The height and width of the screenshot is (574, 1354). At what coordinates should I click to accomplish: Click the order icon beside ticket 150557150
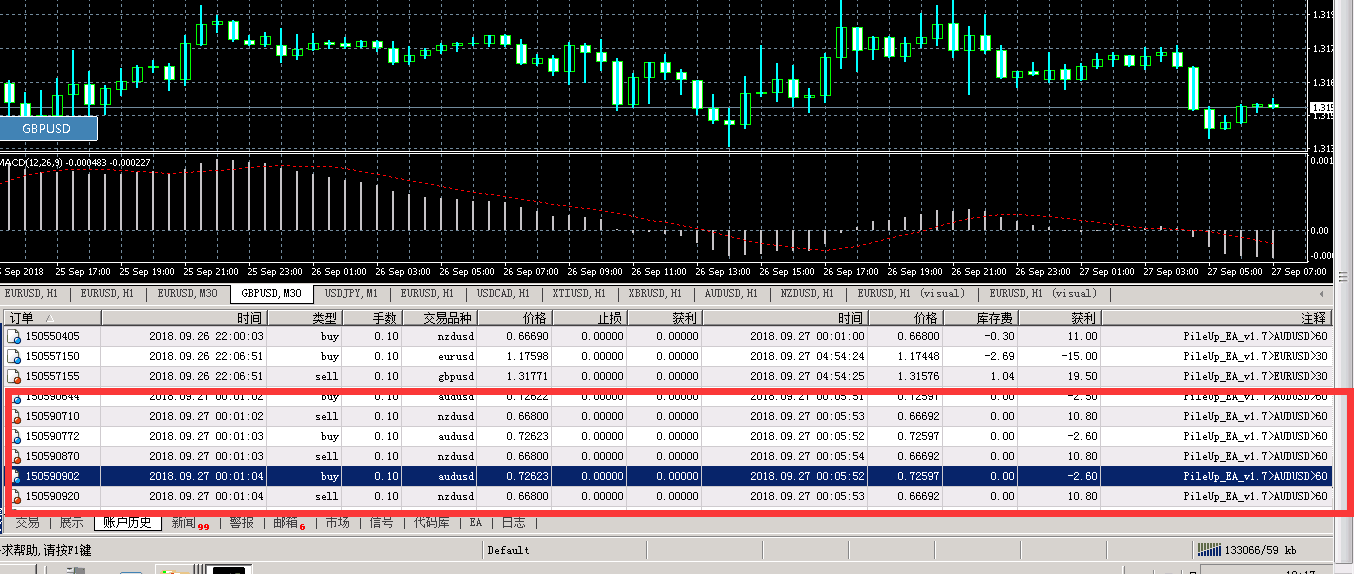[14, 356]
